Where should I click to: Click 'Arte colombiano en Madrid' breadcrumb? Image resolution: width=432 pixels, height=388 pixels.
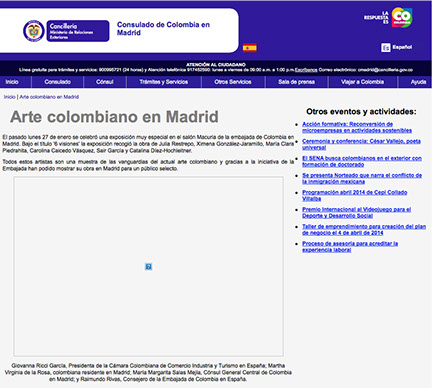tap(49, 97)
